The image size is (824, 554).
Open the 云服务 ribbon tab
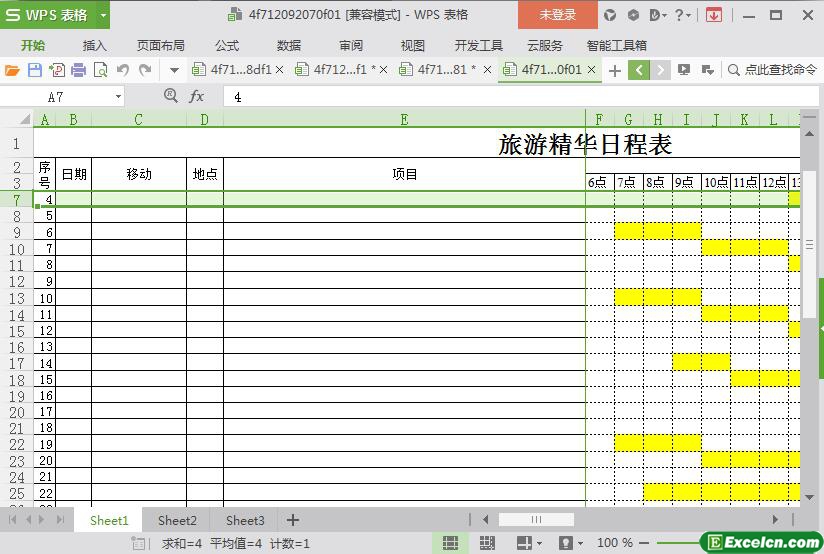pyautogui.click(x=545, y=46)
